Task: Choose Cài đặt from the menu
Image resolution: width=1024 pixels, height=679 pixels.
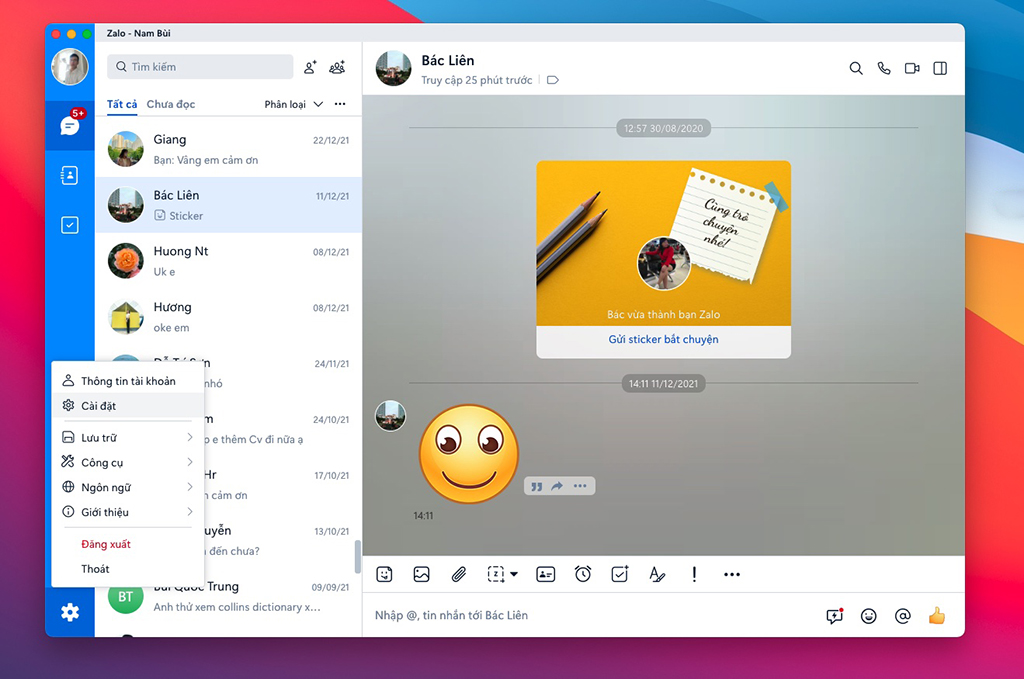Action: tap(128, 405)
